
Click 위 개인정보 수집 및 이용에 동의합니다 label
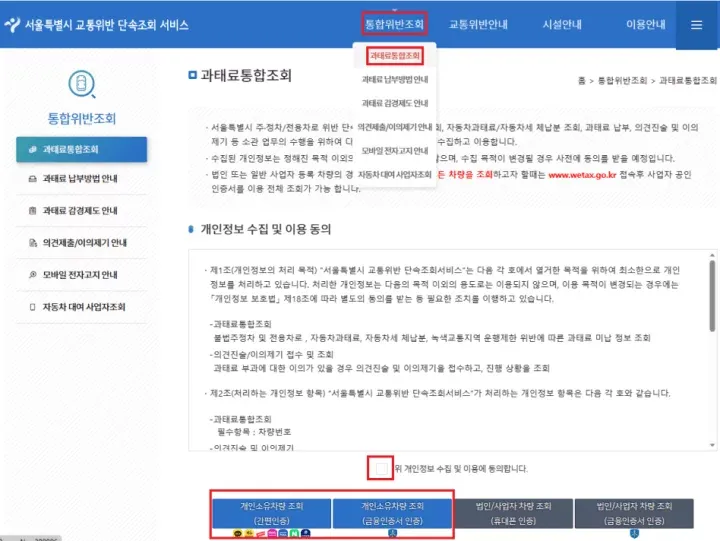461,469
